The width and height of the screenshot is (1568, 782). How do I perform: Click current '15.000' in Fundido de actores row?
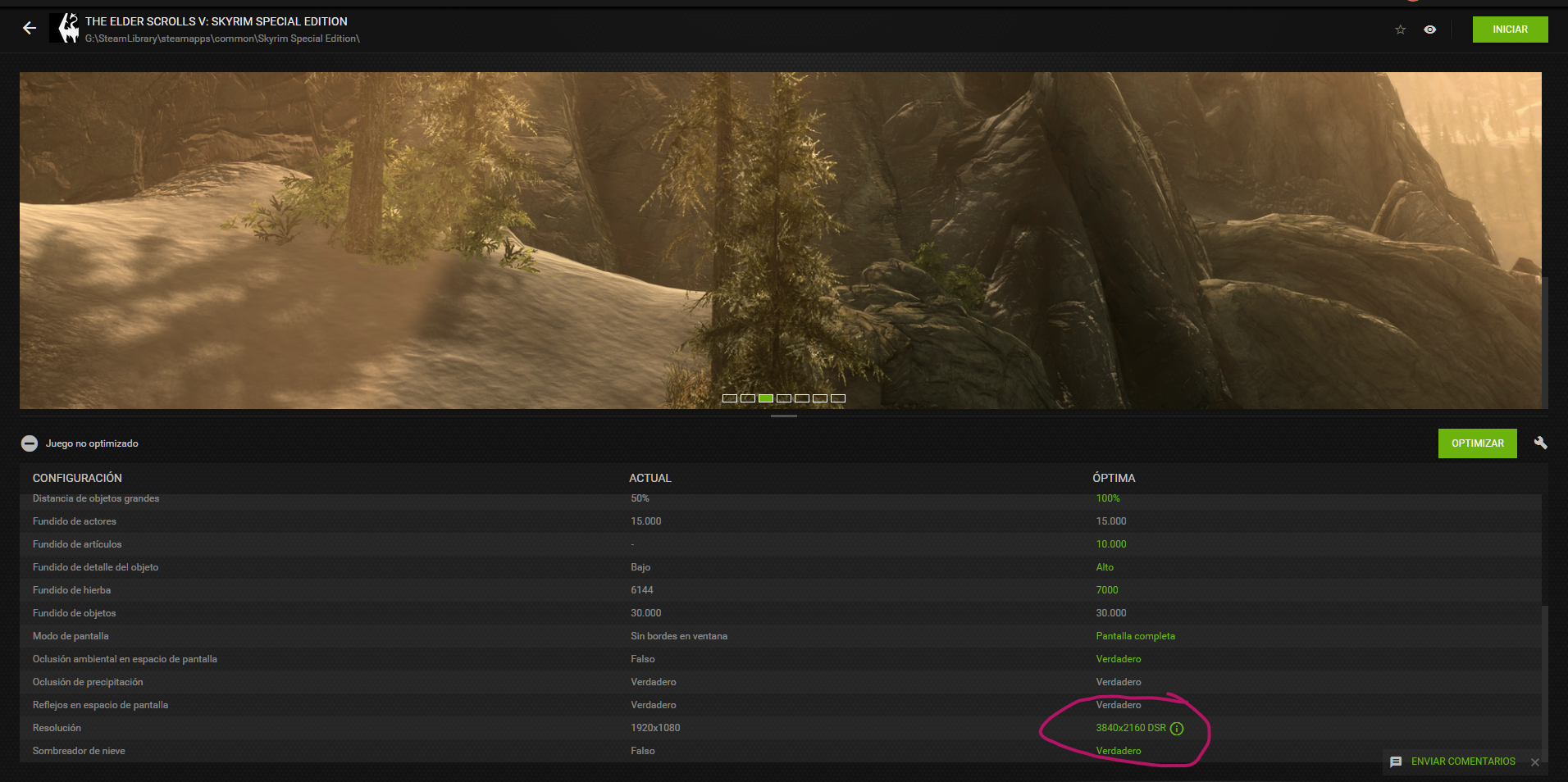(x=646, y=521)
